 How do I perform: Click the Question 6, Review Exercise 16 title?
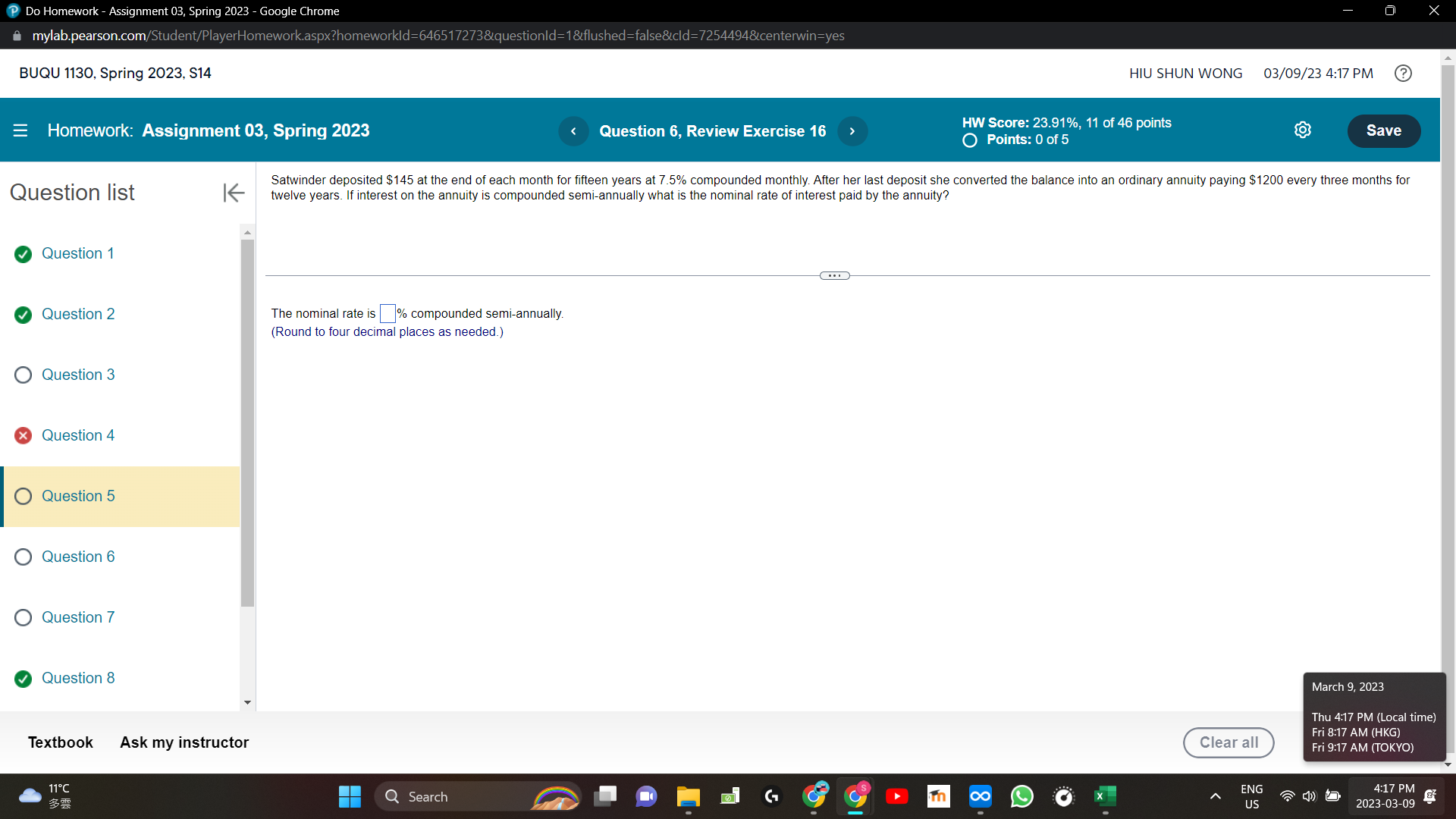tap(712, 131)
